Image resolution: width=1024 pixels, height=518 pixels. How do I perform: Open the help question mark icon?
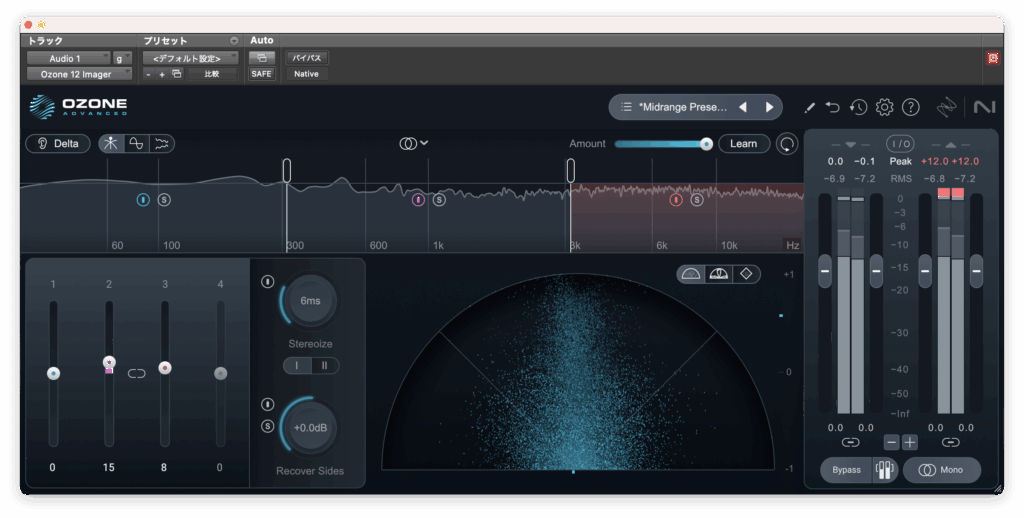click(910, 107)
